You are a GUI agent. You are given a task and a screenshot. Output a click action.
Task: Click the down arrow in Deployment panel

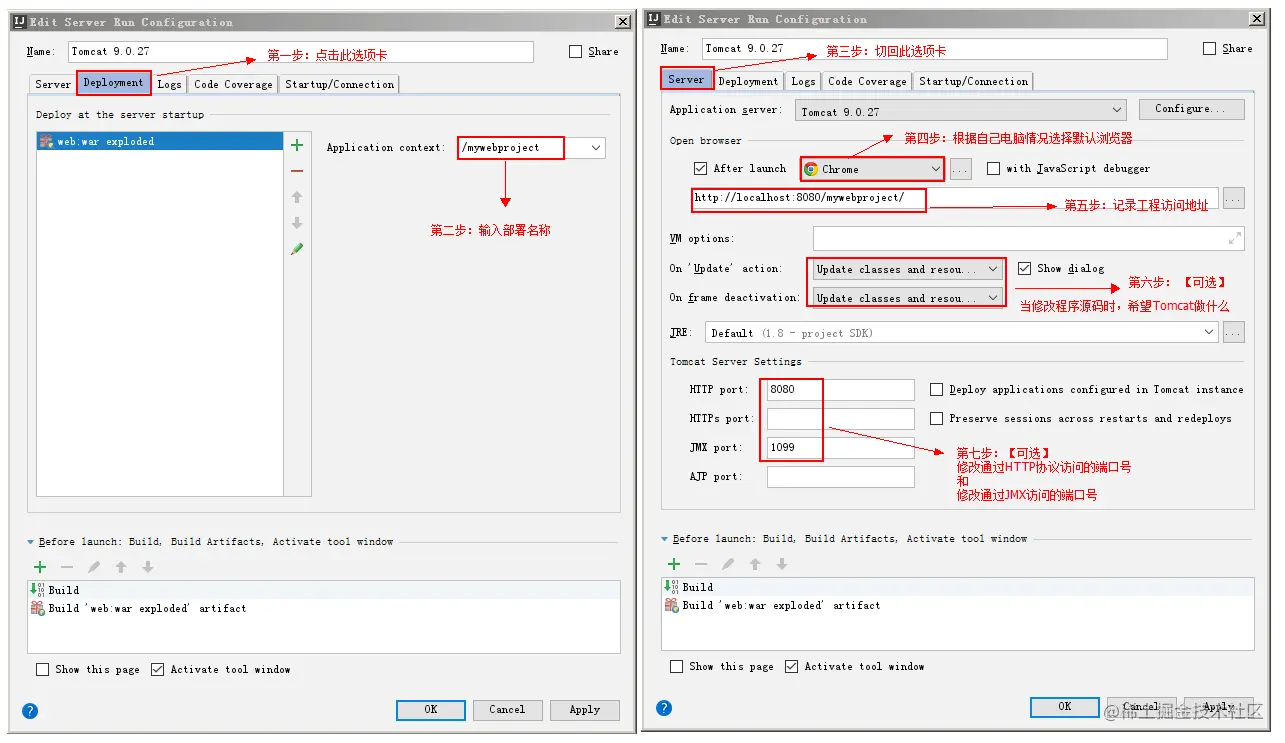(296, 222)
